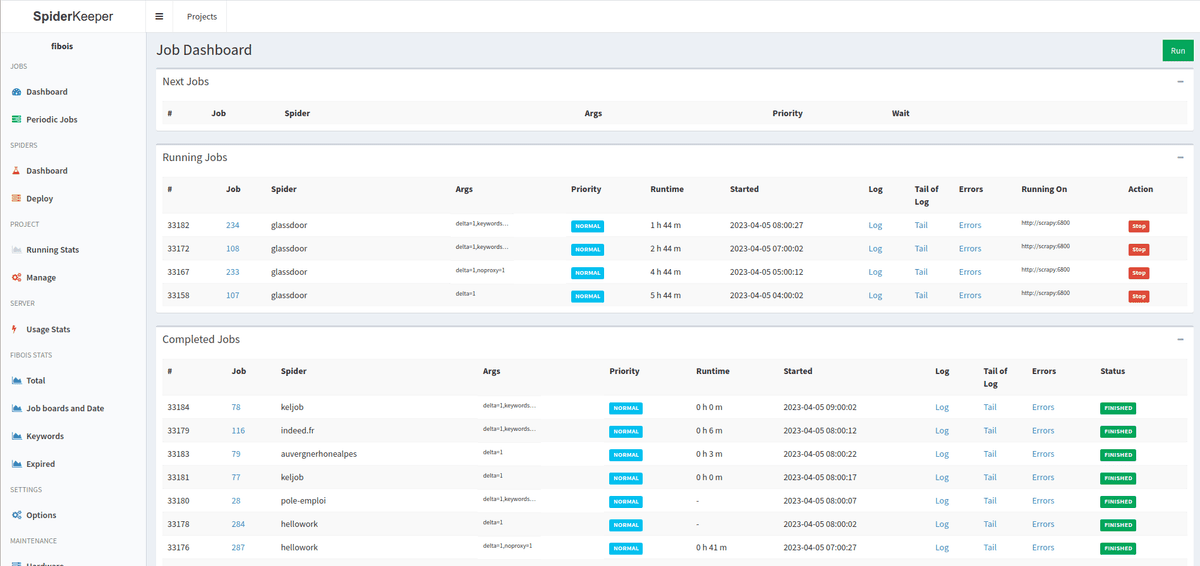1200x566 pixels.
Task: Open job 233 link
Action: [x=233, y=272]
